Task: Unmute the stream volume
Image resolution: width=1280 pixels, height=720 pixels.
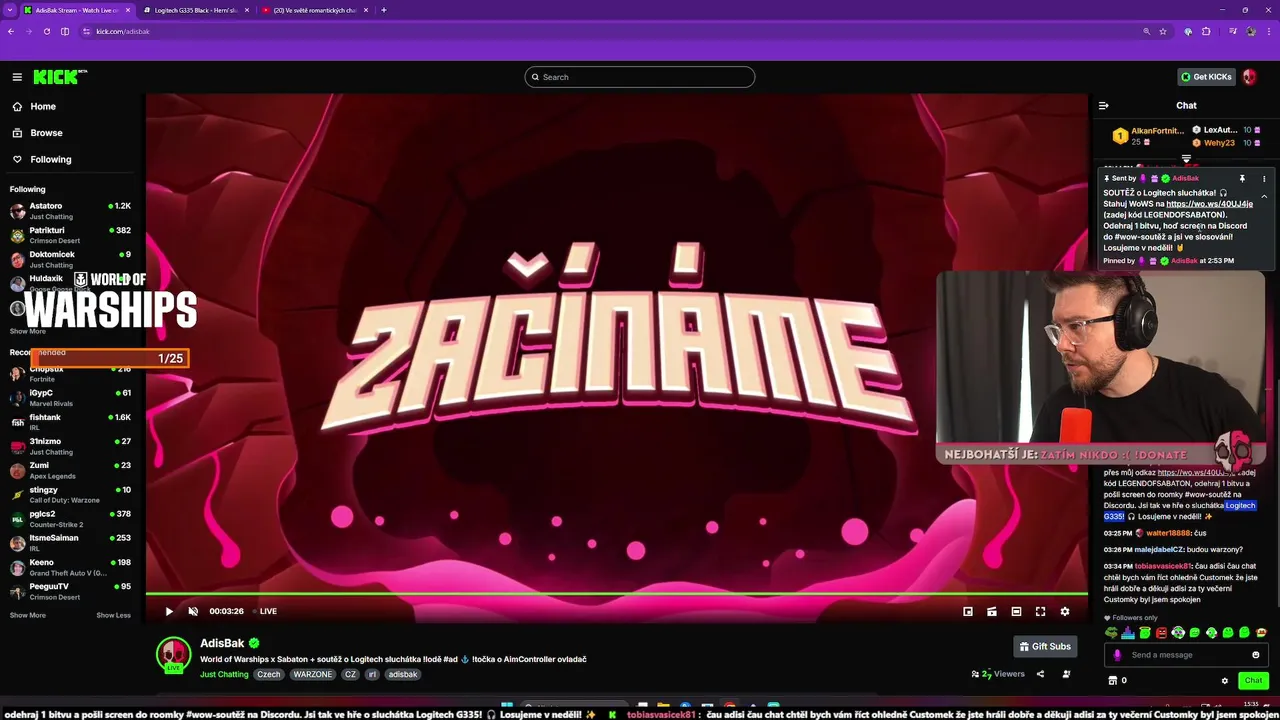Action: pyautogui.click(x=193, y=611)
